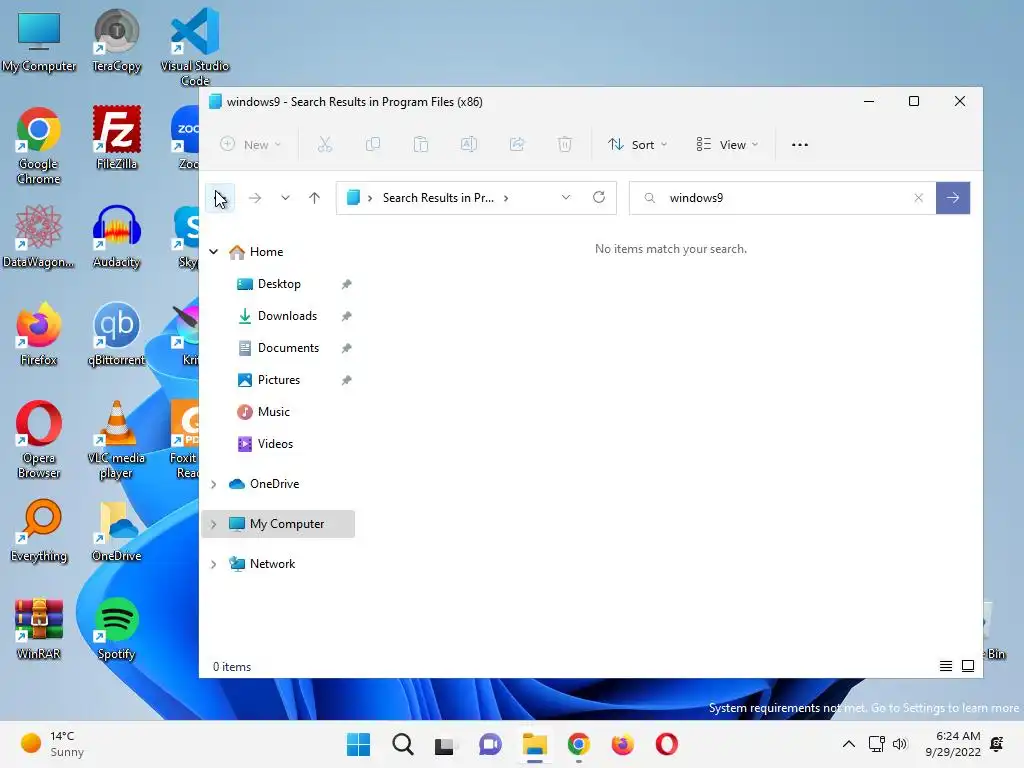This screenshot has height=768, width=1024.
Task: Click the Forward navigation arrow
Action: click(x=255, y=198)
